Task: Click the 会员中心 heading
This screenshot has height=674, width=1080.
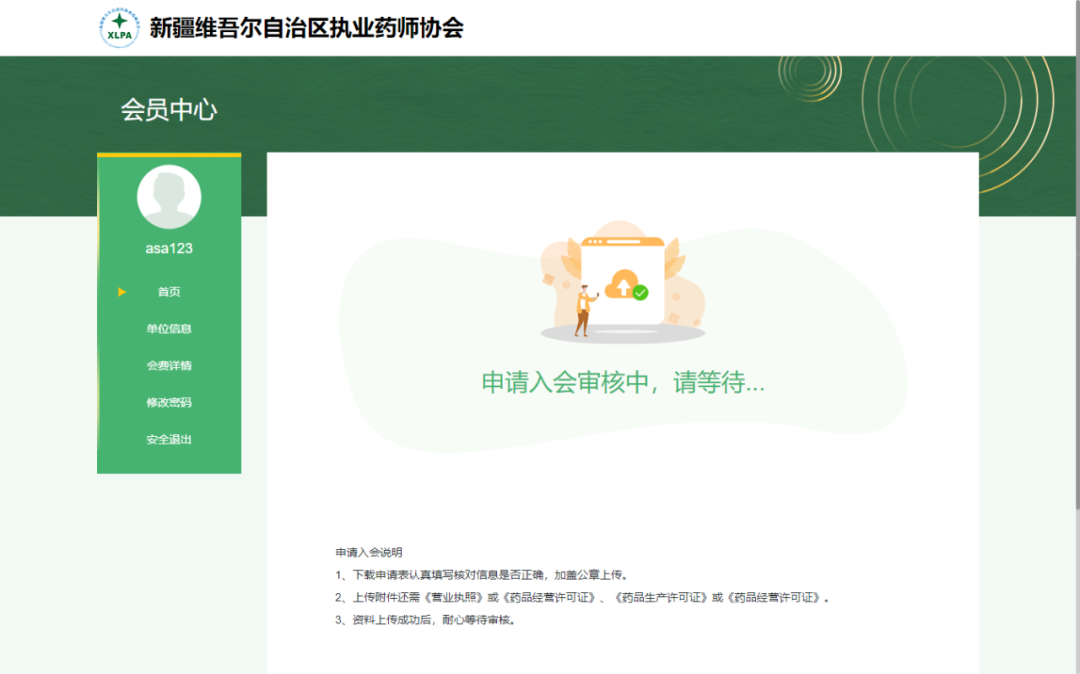Action: [x=169, y=110]
